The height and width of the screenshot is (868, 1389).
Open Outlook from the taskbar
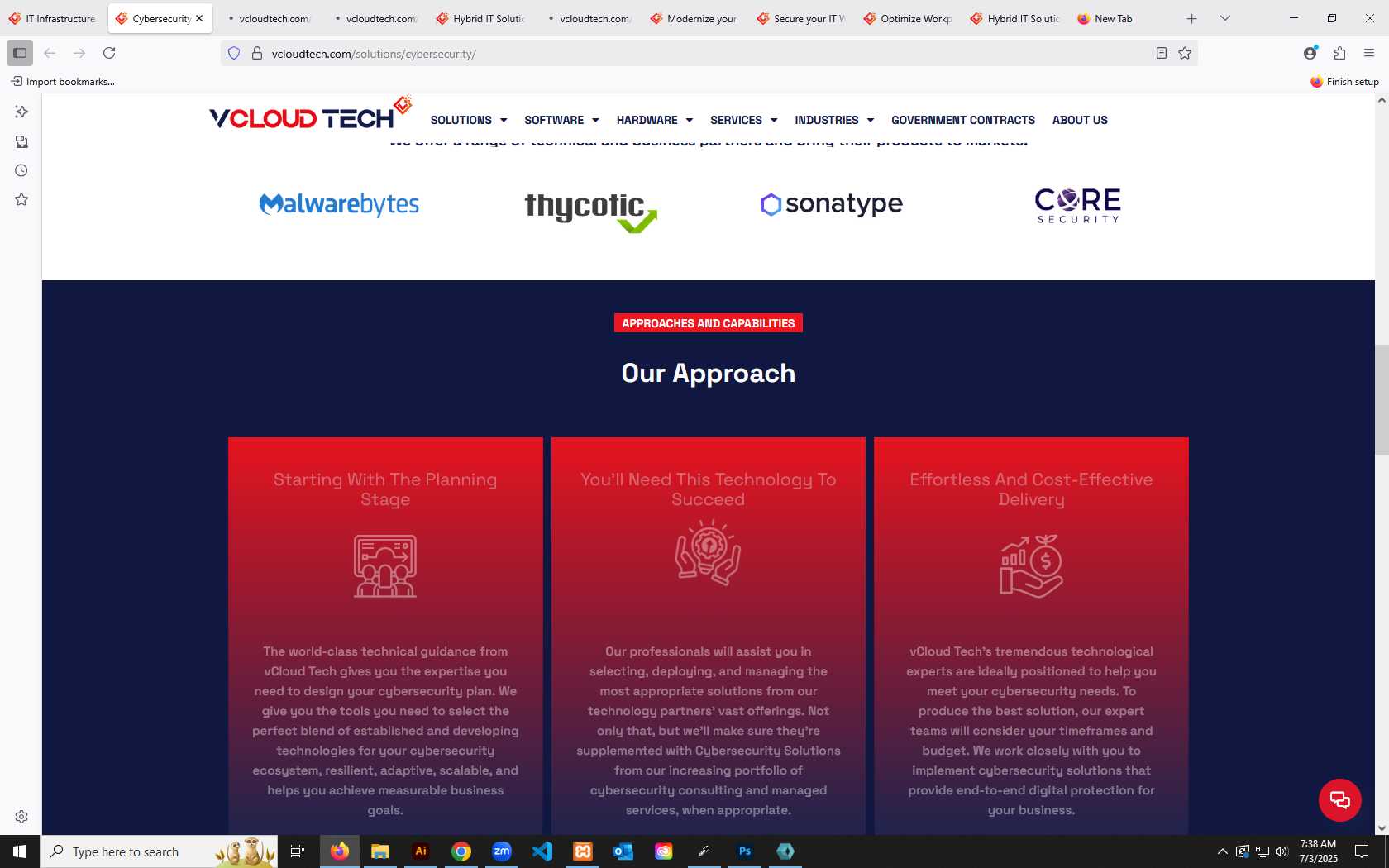click(x=623, y=851)
